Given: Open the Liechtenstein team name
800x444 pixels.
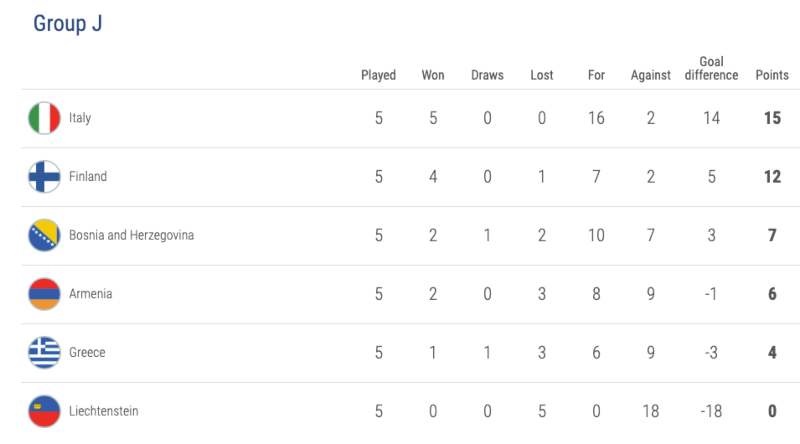Looking at the screenshot, I should [103, 411].
